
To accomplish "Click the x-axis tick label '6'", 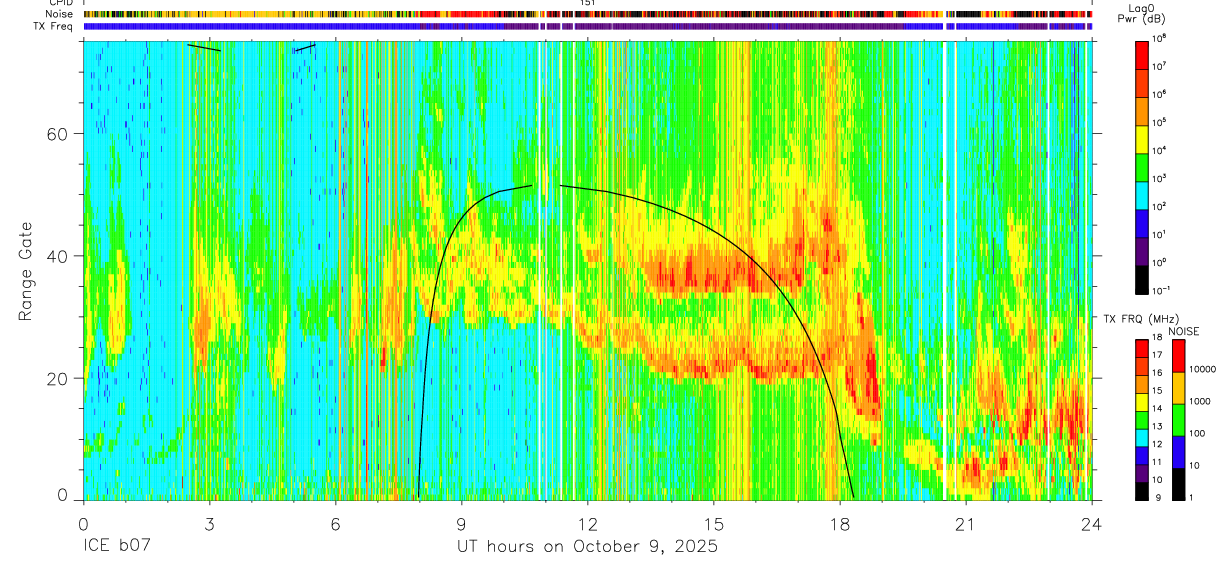I will [x=335, y=523].
